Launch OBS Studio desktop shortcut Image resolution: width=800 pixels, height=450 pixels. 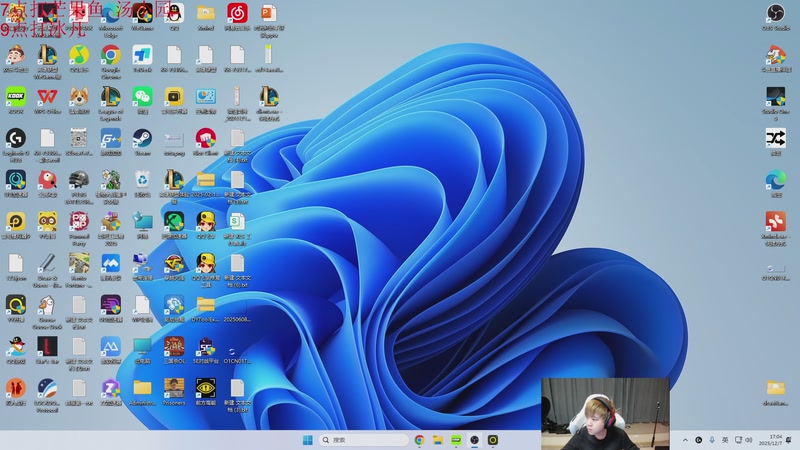[776, 13]
